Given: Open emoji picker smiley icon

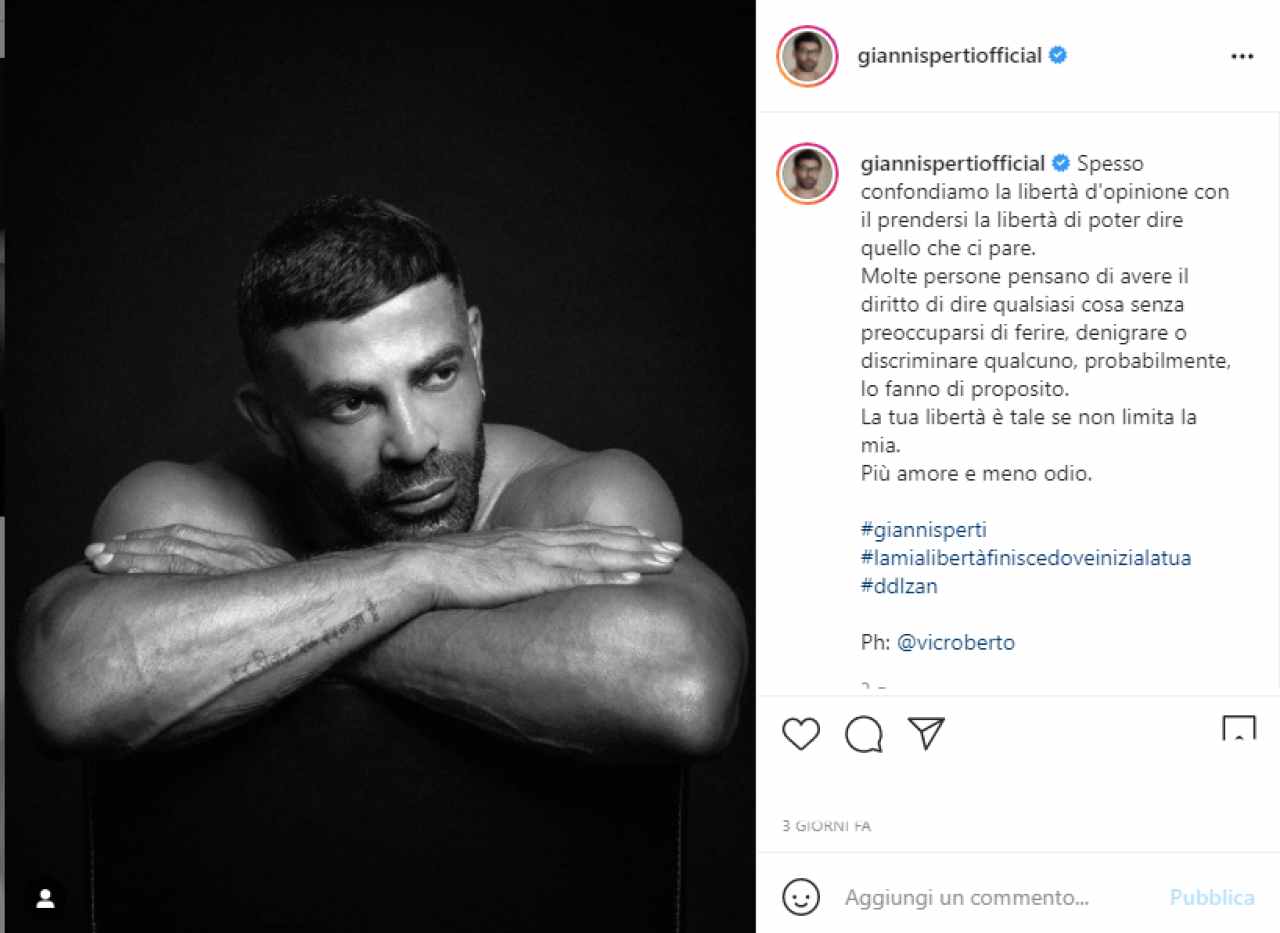Looking at the screenshot, I should pos(801,897).
